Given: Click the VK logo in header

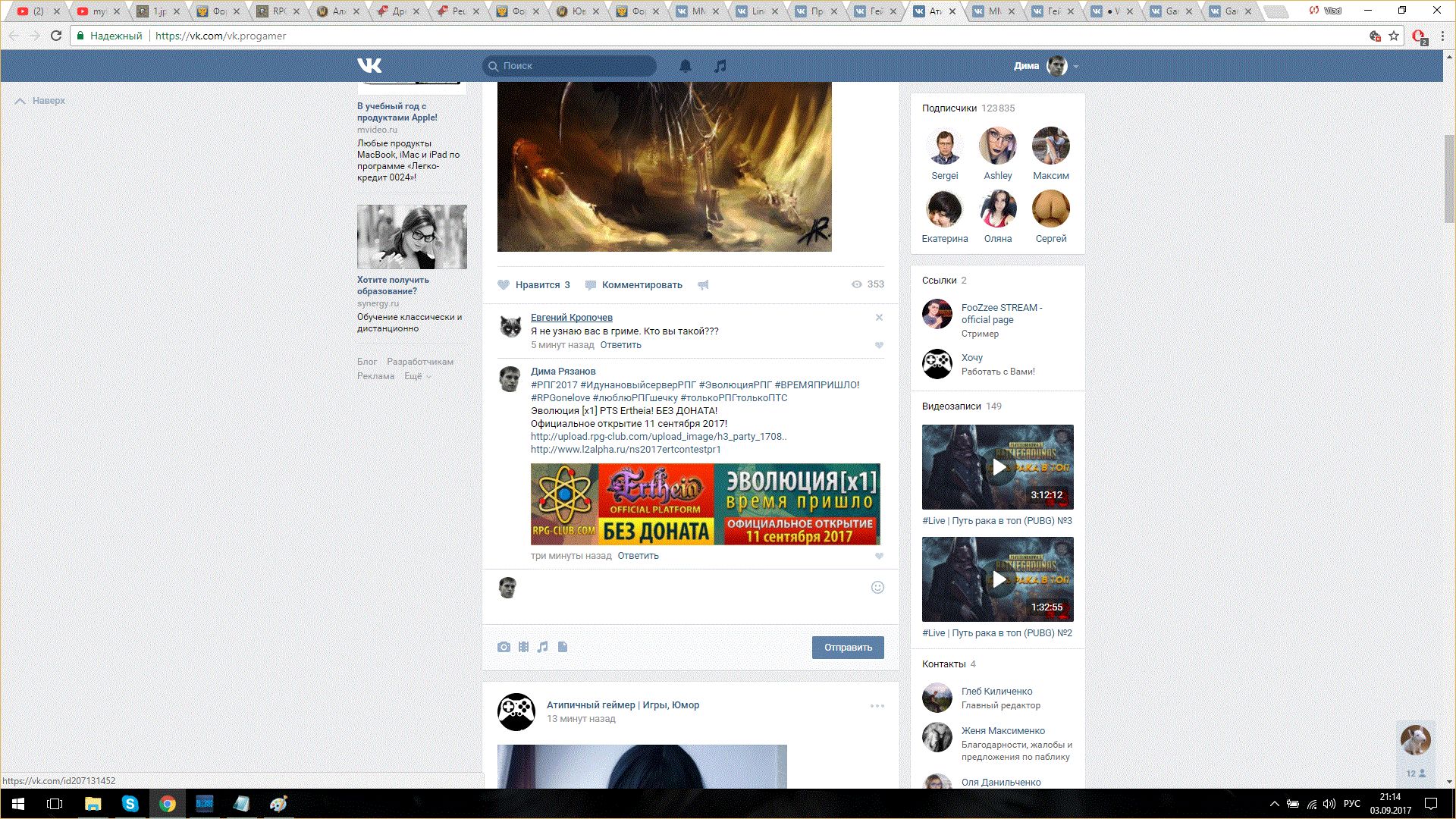Looking at the screenshot, I should click(x=369, y=66).
